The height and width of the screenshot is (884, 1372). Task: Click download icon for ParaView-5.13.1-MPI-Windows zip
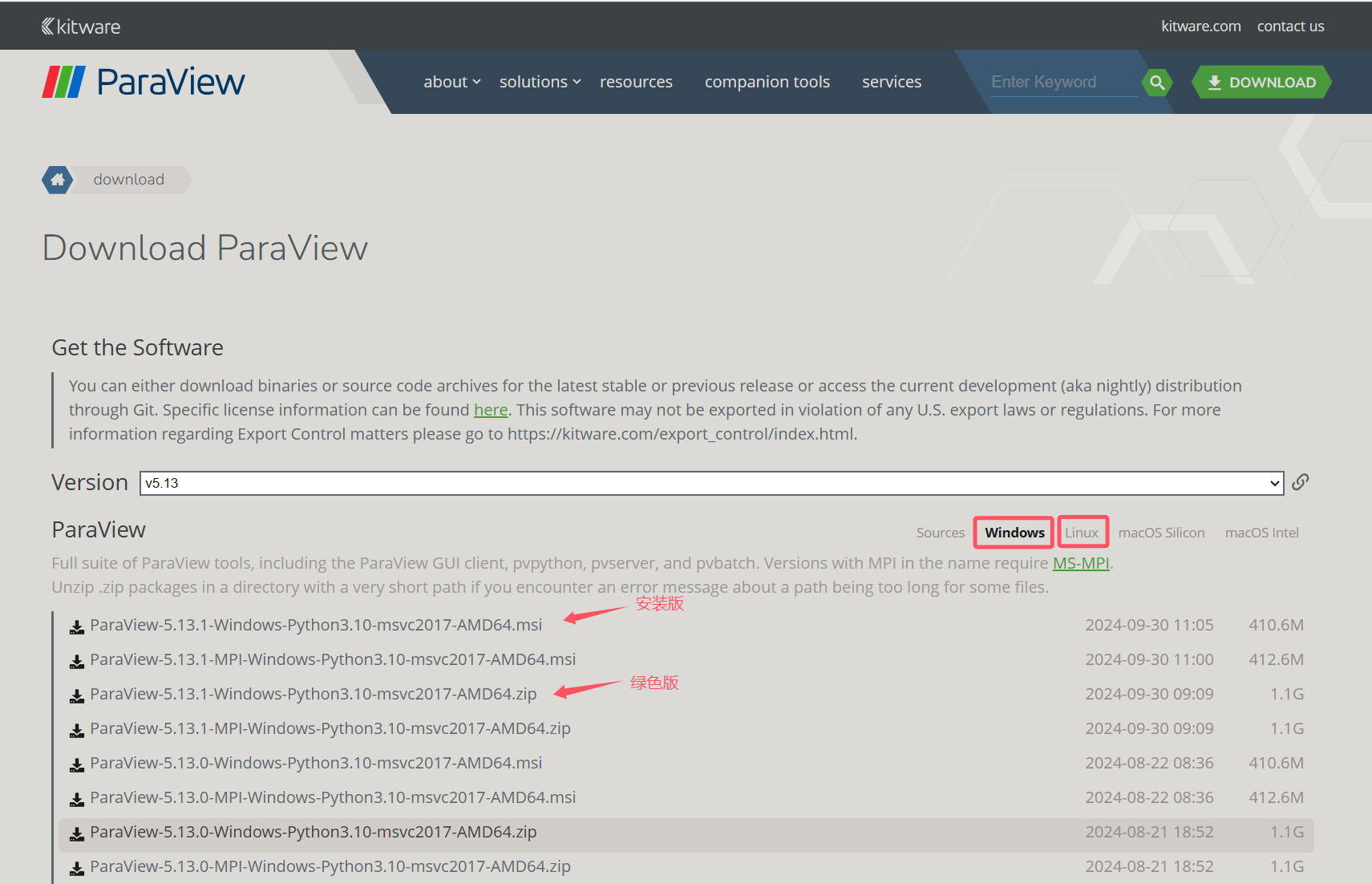pyautogui.click(x=77, y=730)
